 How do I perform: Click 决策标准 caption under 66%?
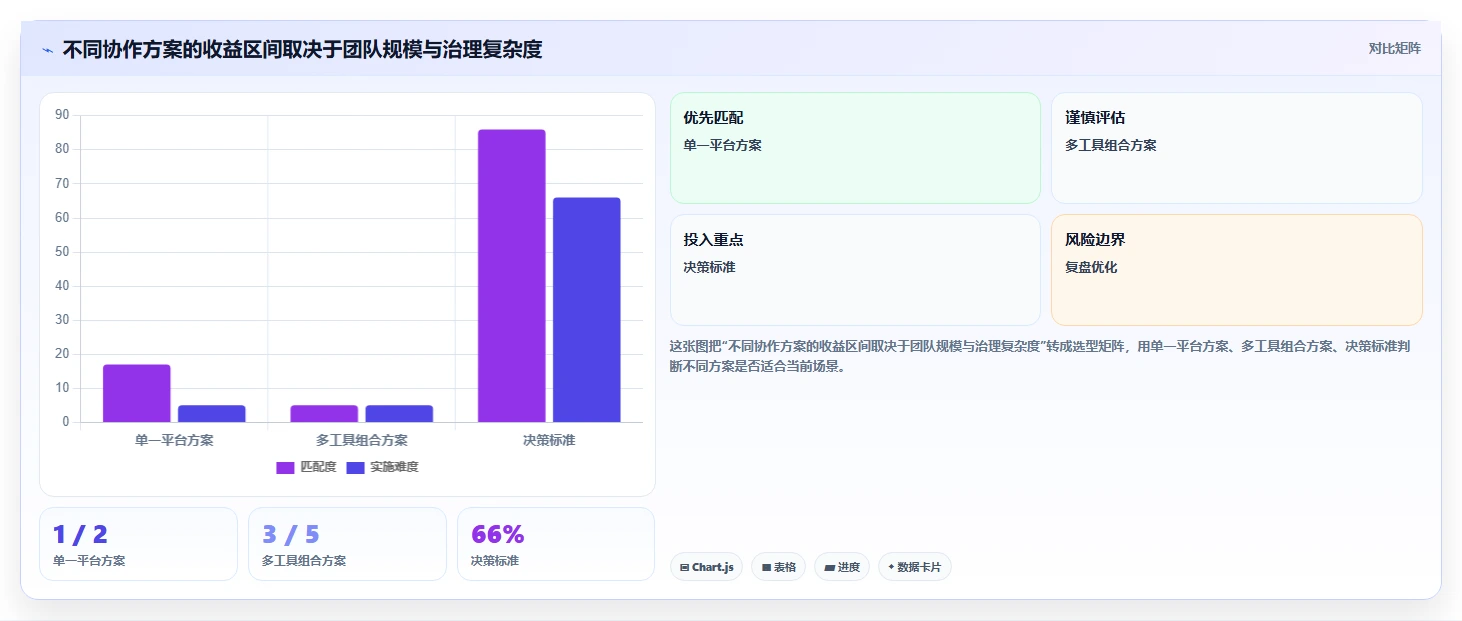tap(495, 561)
